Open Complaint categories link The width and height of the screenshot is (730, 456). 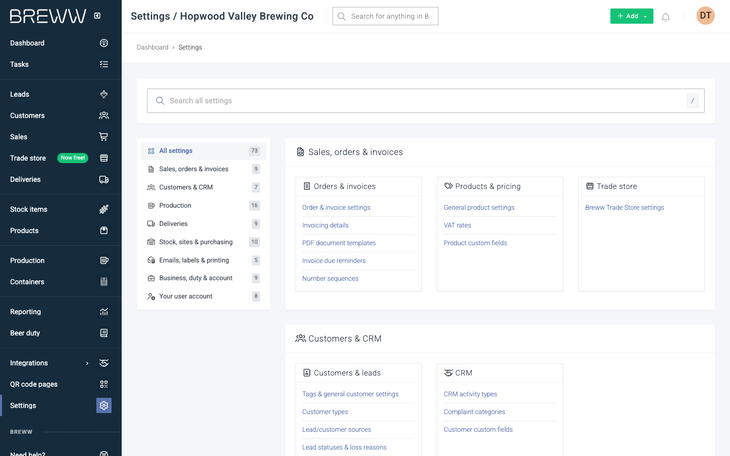click(x=474, y=412)
